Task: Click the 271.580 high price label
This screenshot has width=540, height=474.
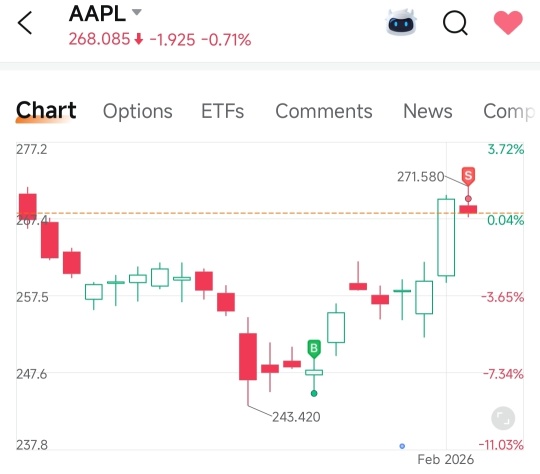Action: click(420, 177)
